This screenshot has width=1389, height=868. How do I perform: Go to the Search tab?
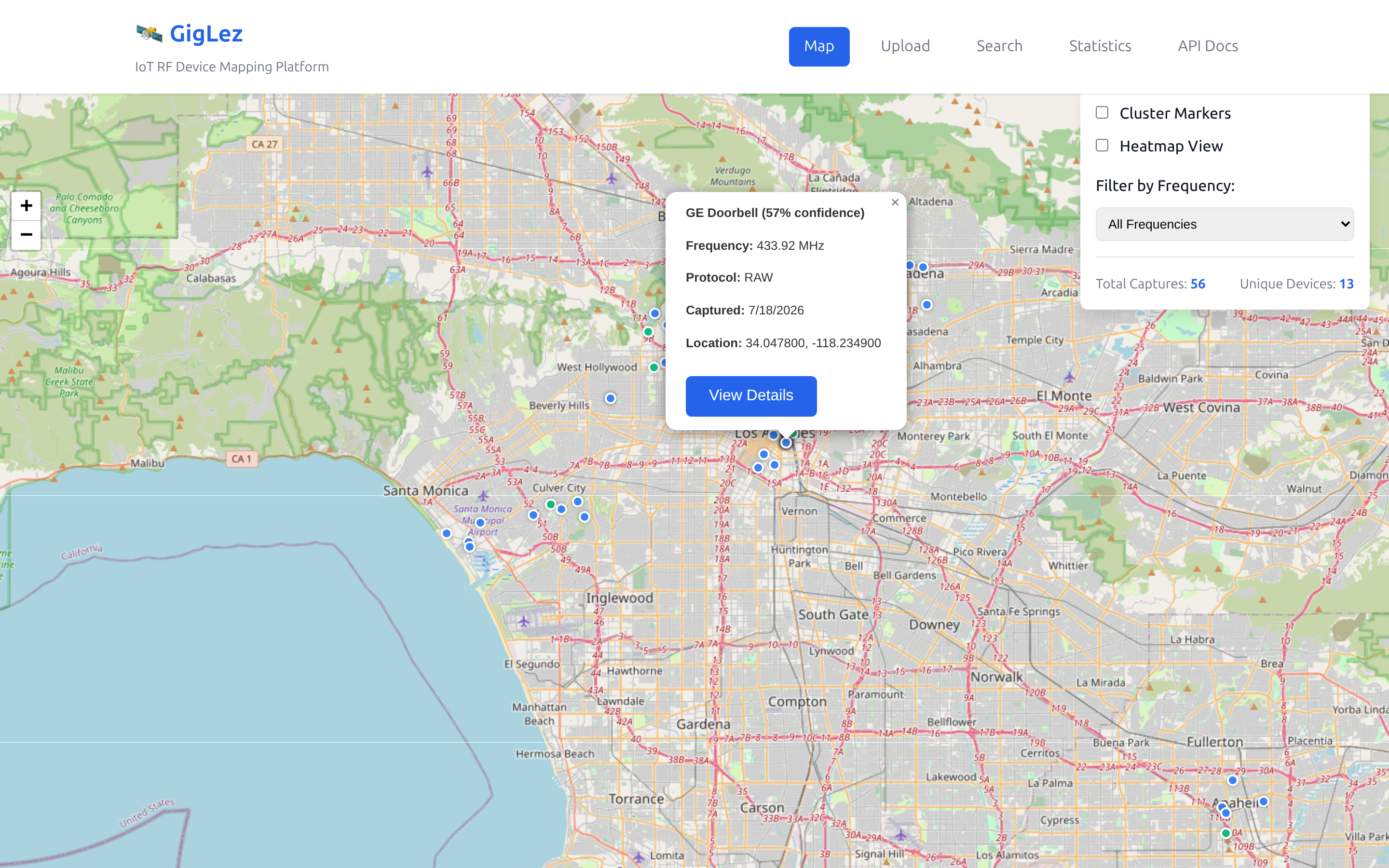999,46
